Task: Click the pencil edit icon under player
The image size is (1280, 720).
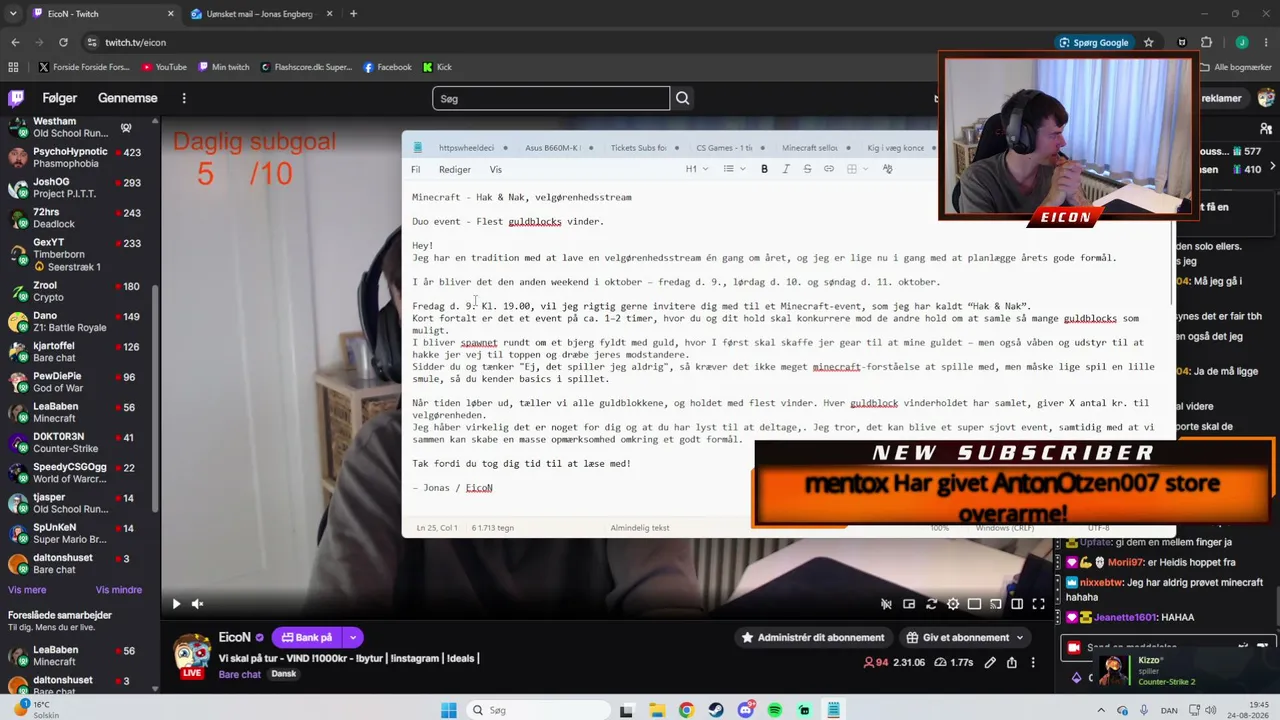Action: 990,662
